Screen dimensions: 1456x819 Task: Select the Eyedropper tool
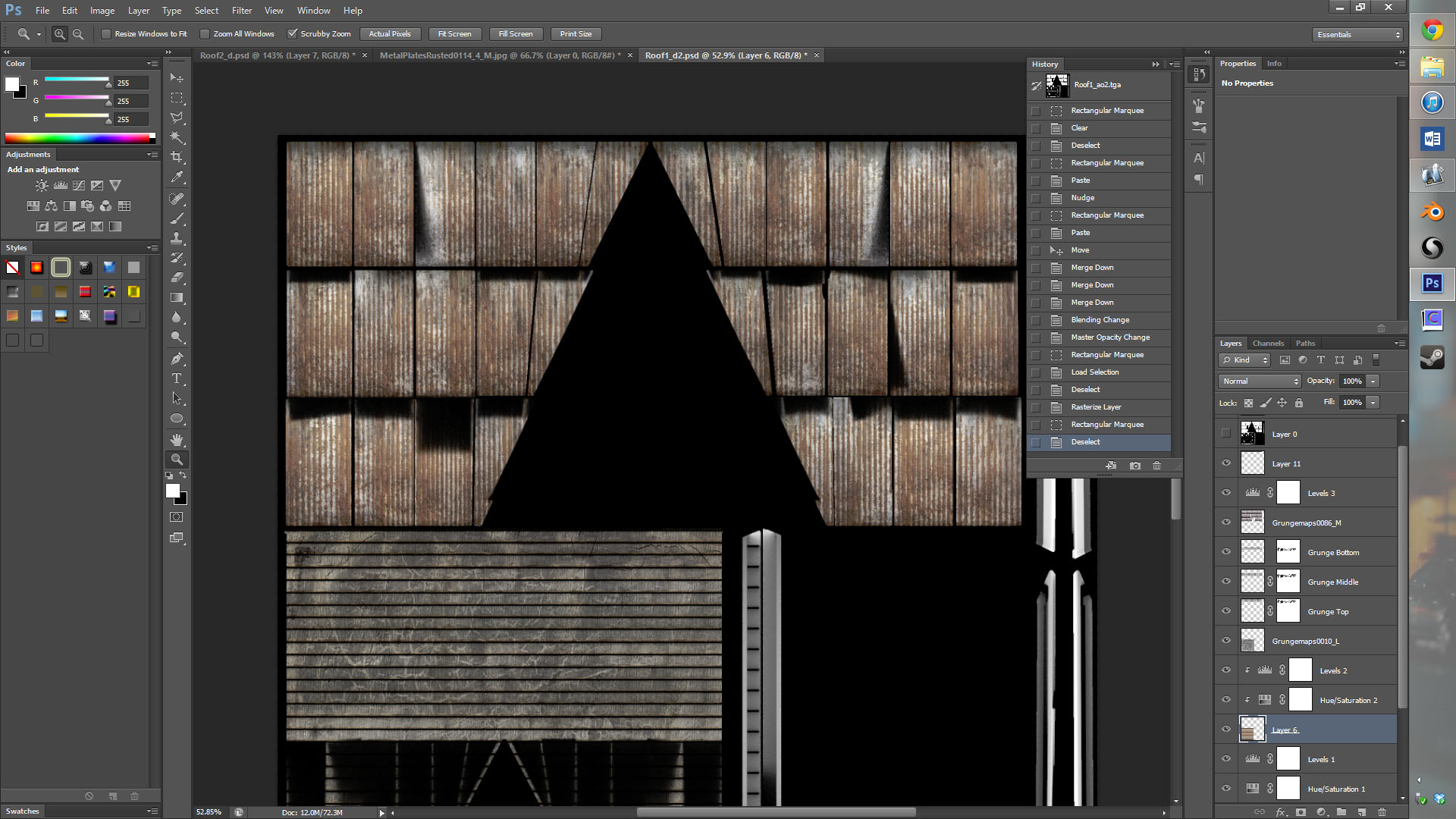click(x=177, y=177)
